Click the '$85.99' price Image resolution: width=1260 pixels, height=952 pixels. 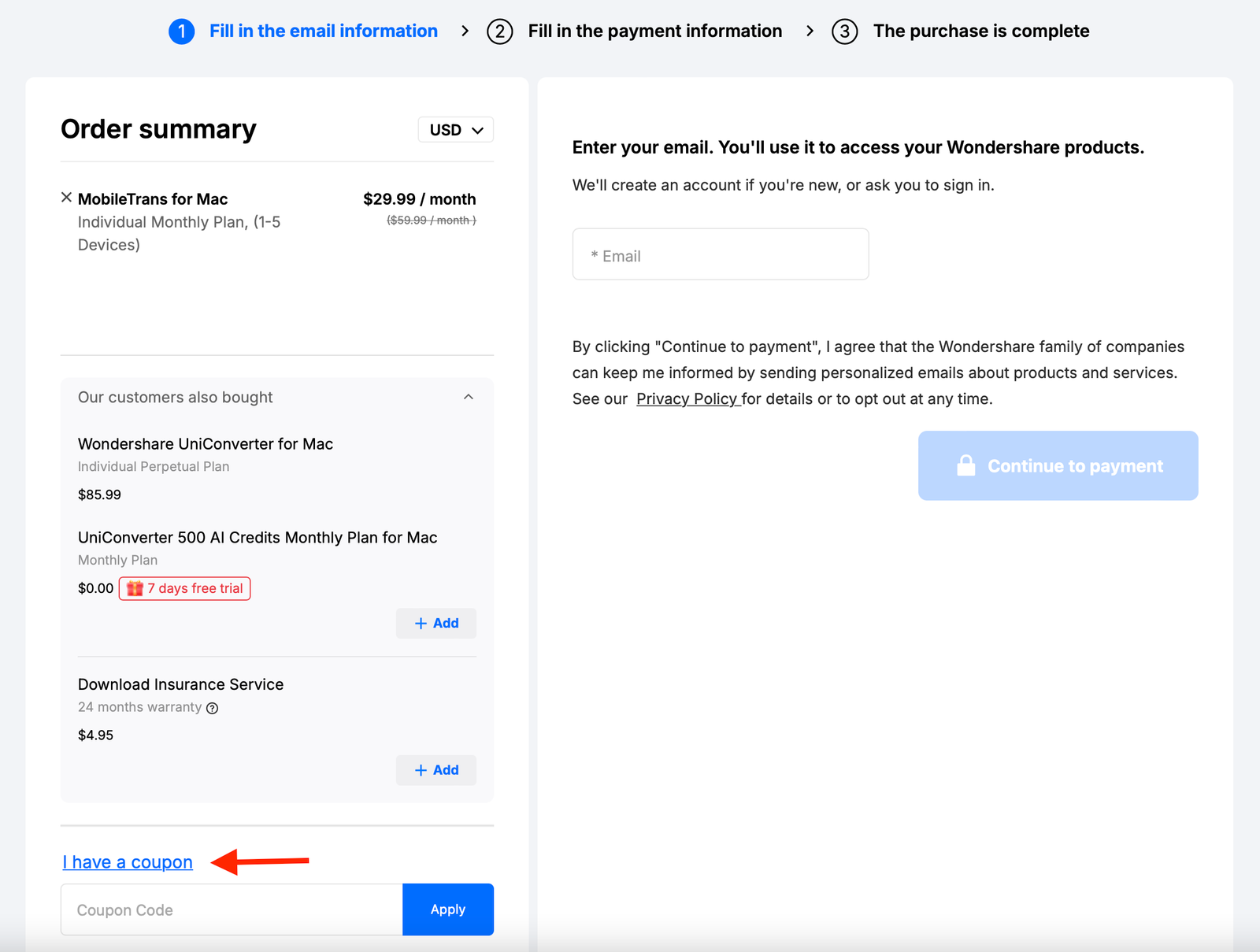99,495
